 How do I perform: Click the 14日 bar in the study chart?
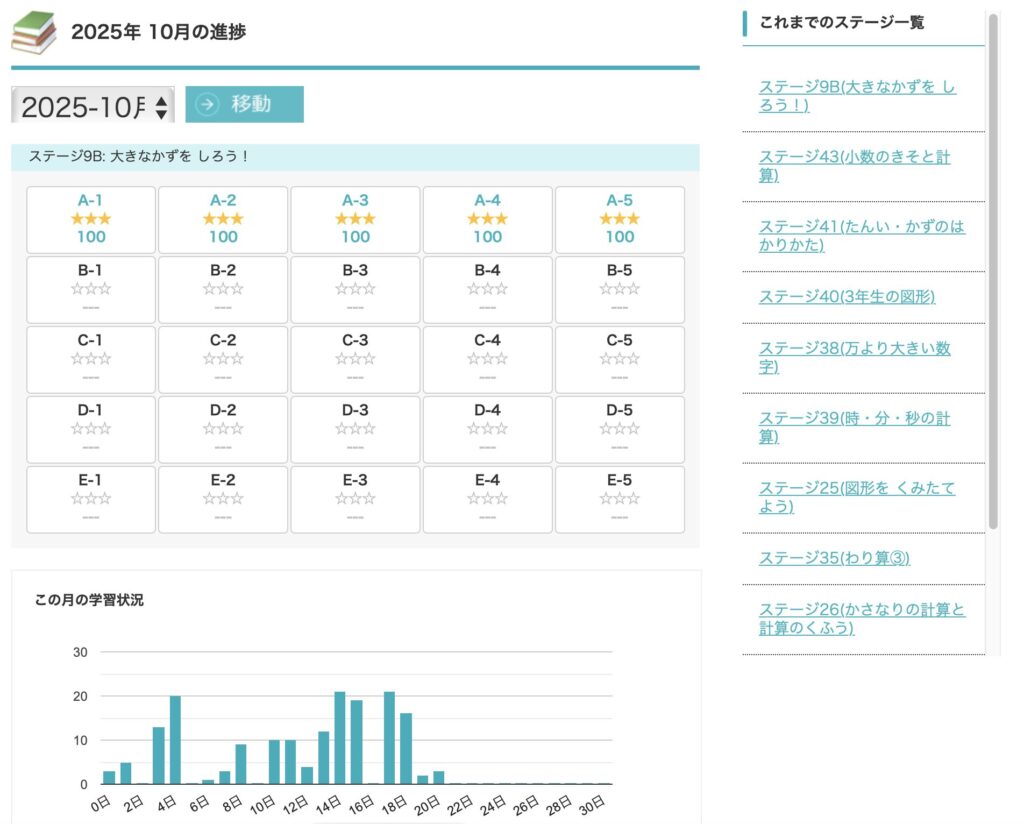point(340,738)
